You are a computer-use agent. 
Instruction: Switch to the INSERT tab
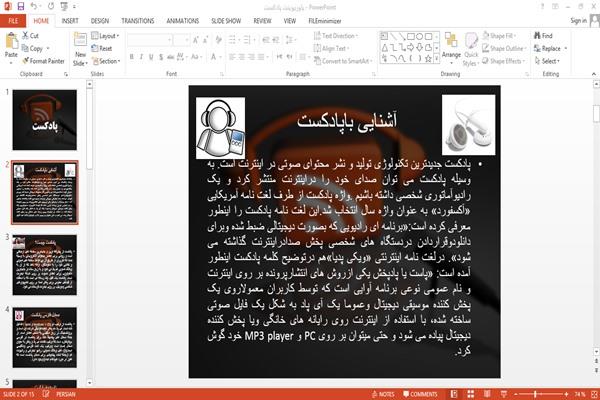(x=70, y=21)
